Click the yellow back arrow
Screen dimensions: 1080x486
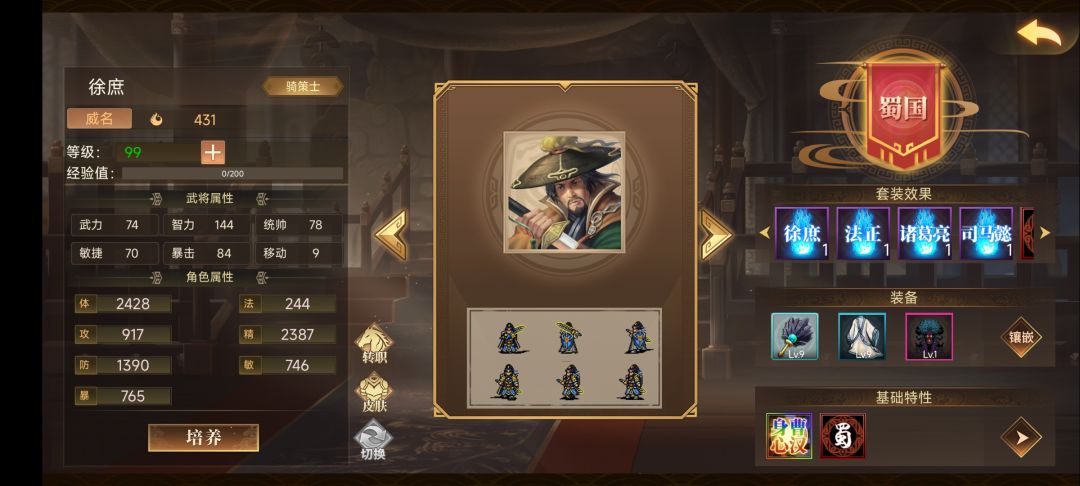click(1039, 33)
